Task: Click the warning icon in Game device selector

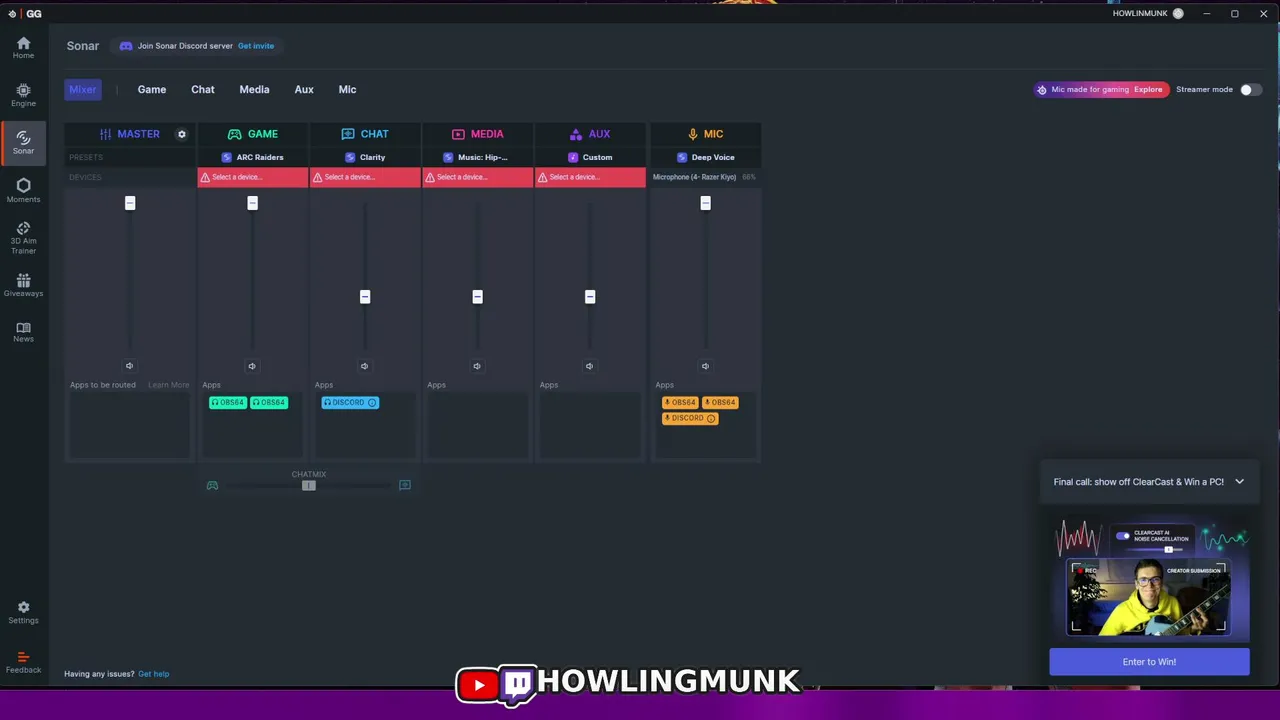Action: point(205,177)
